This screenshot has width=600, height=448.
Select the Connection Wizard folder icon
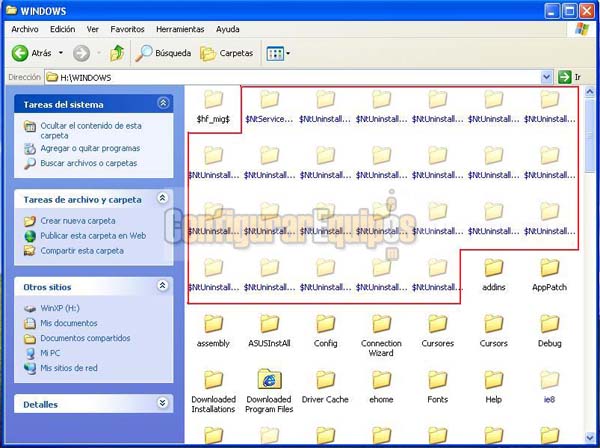point(382,324)
